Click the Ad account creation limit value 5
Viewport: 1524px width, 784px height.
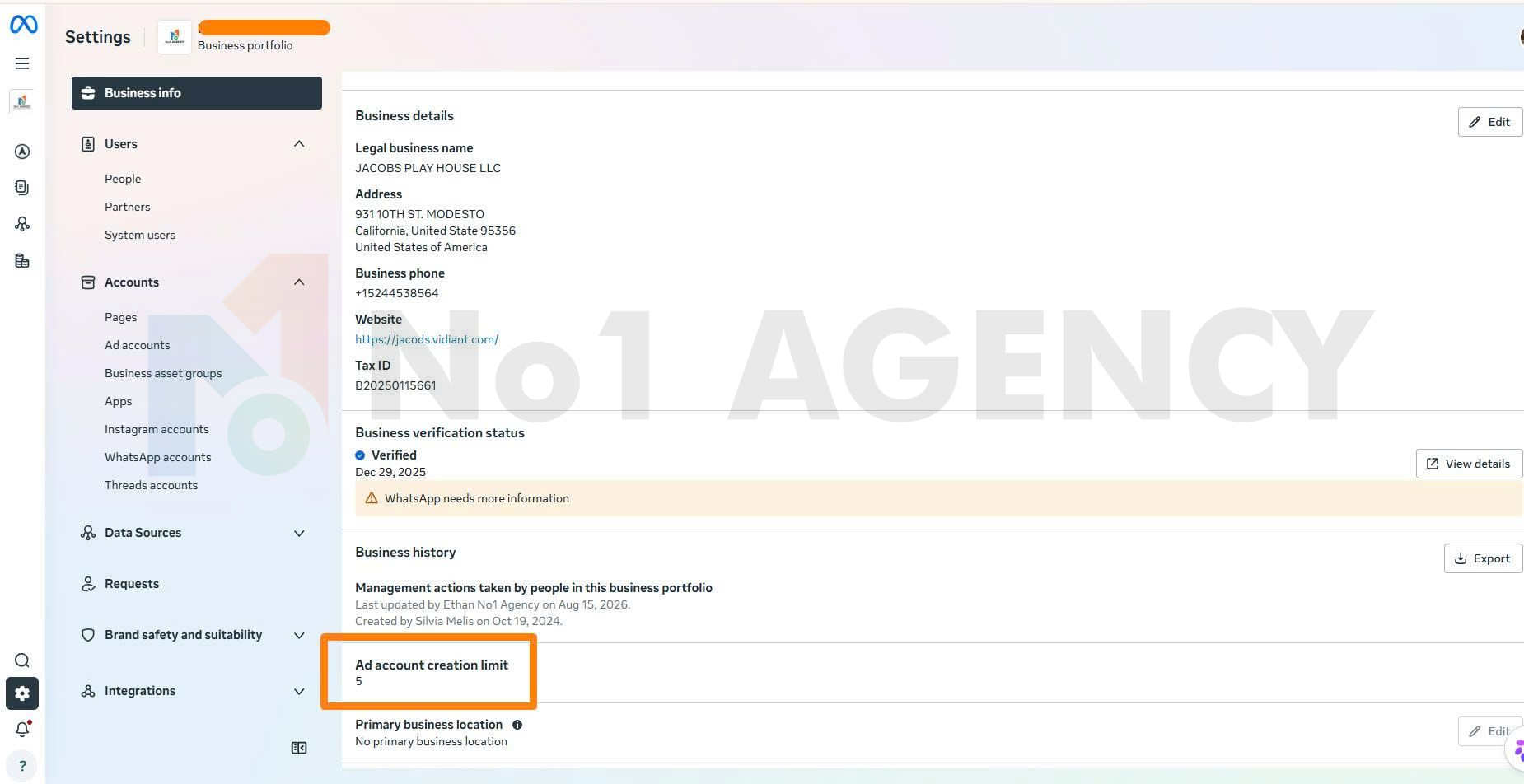click(x=358, y=681)
